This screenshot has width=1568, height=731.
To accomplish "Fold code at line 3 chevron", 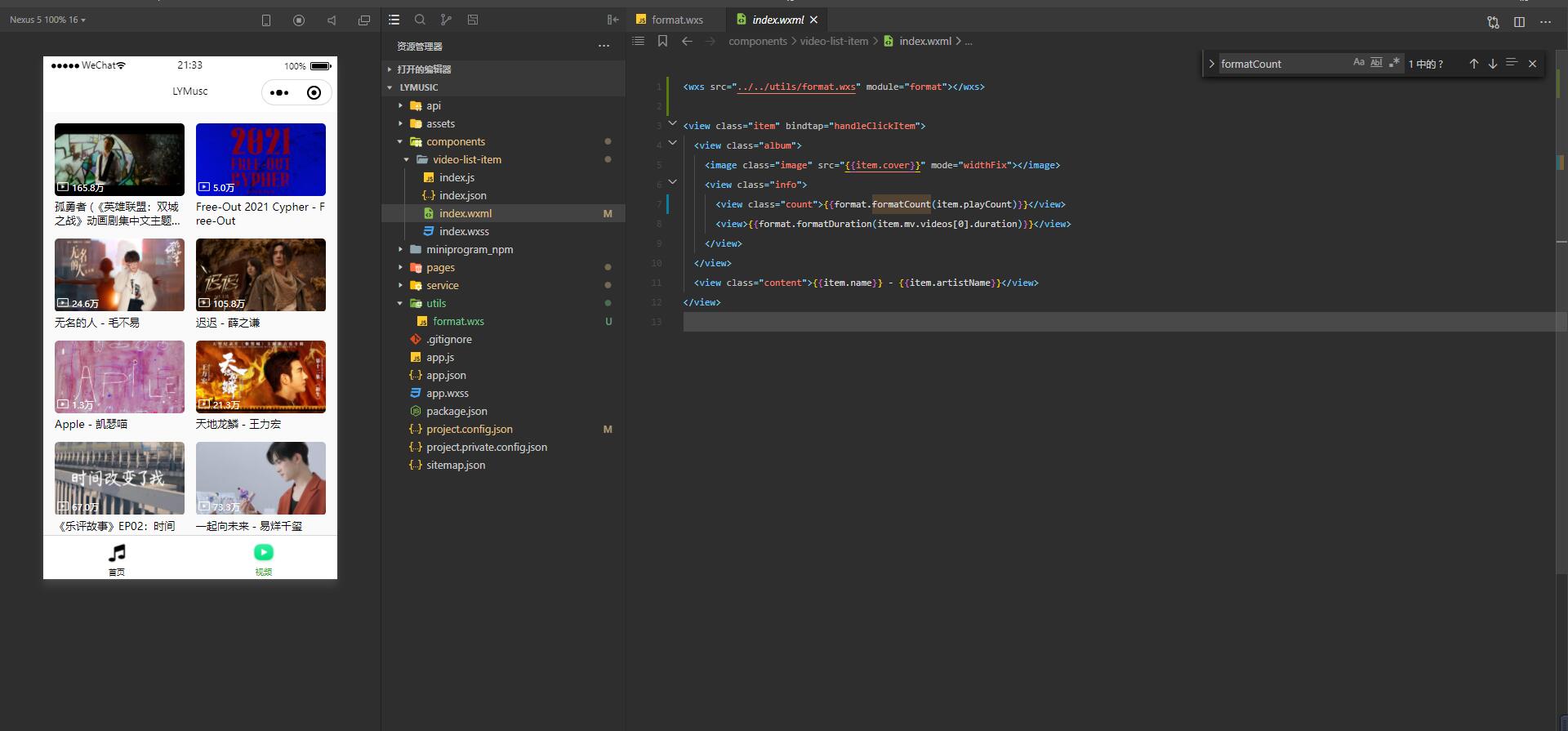I will point(672,124).
